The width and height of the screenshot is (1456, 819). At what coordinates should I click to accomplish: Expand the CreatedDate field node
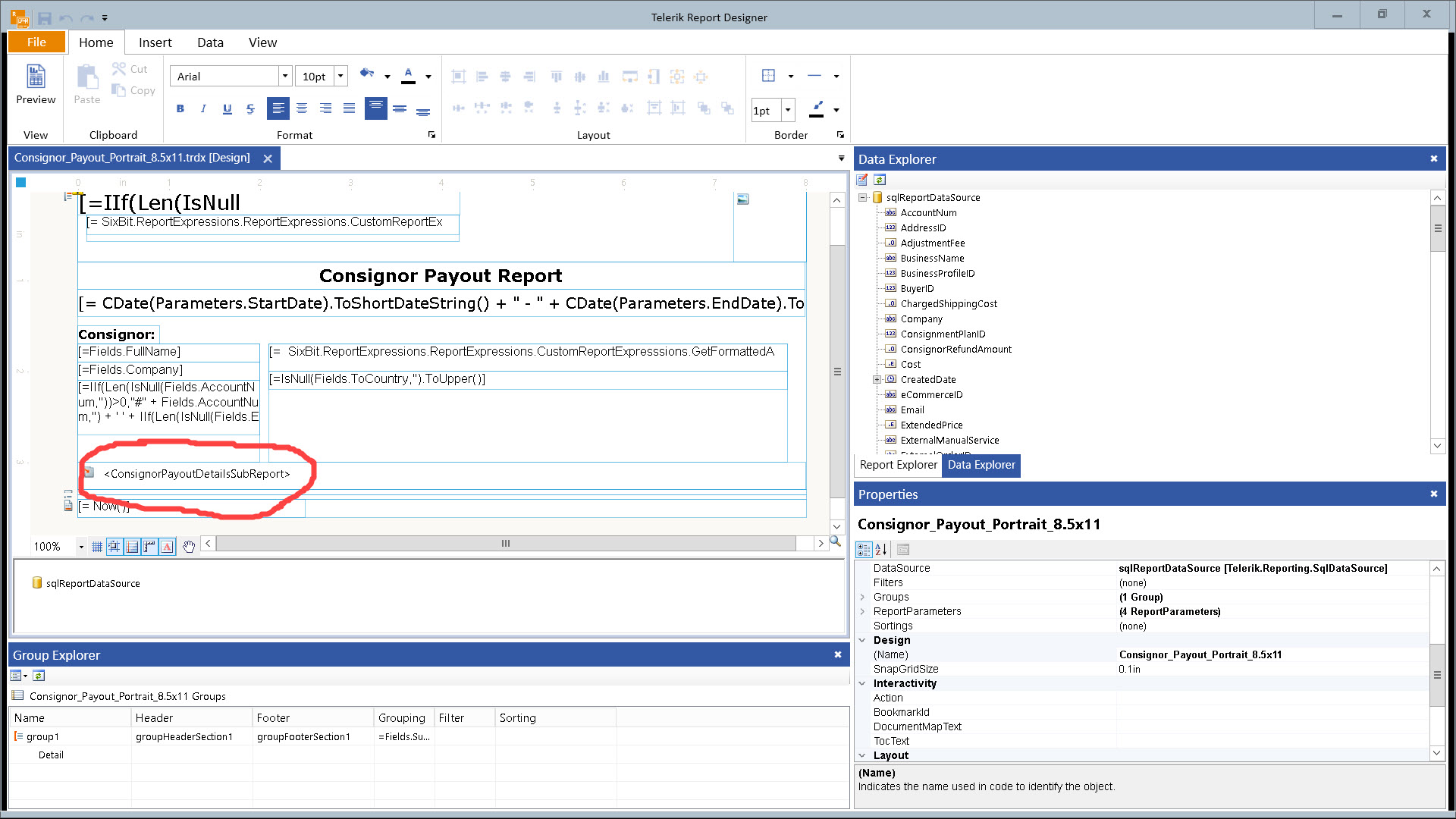tap(877, 379)
